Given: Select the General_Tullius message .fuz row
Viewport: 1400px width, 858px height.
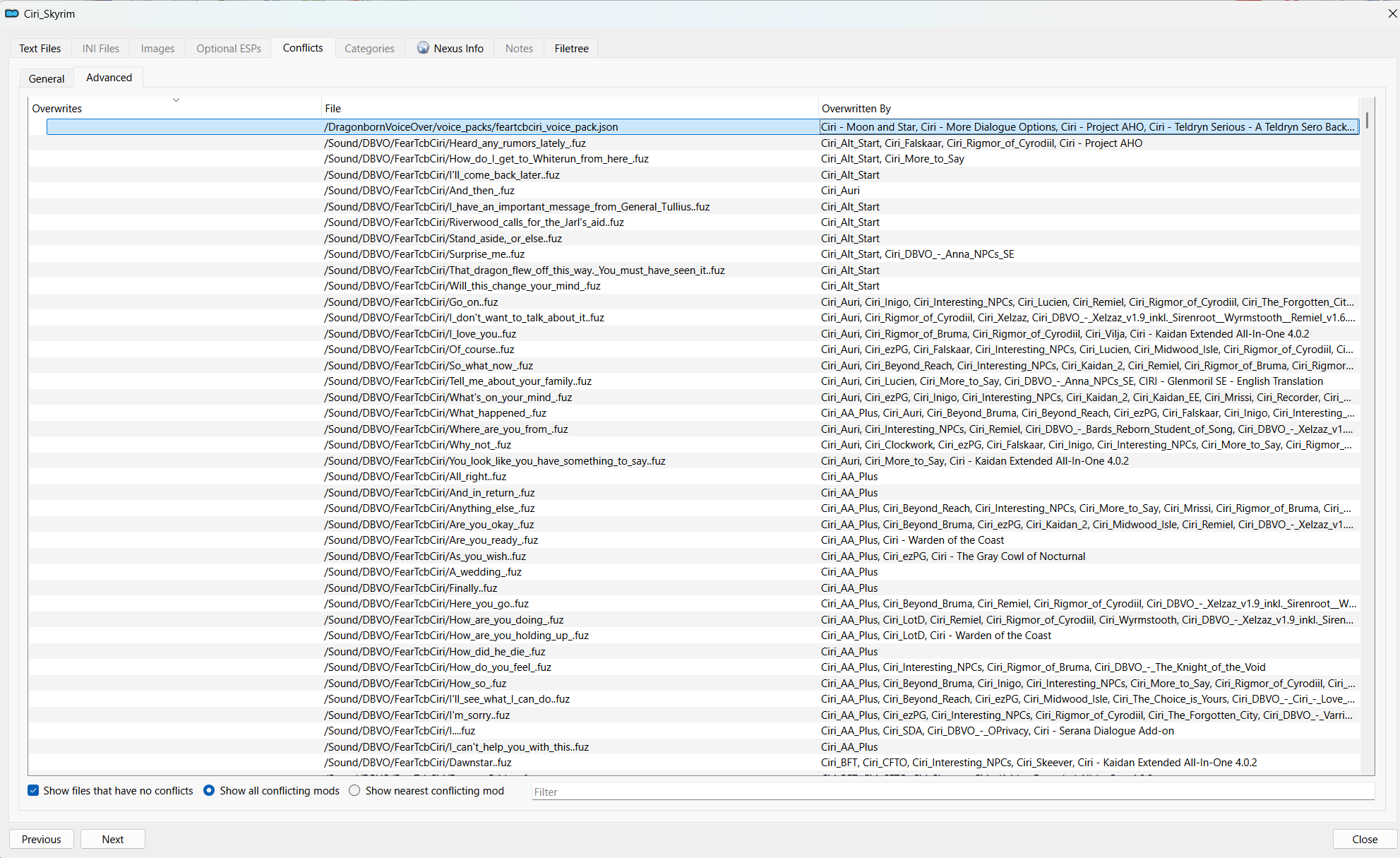Looking at the screenshot, I should click(x=694, y=207).
